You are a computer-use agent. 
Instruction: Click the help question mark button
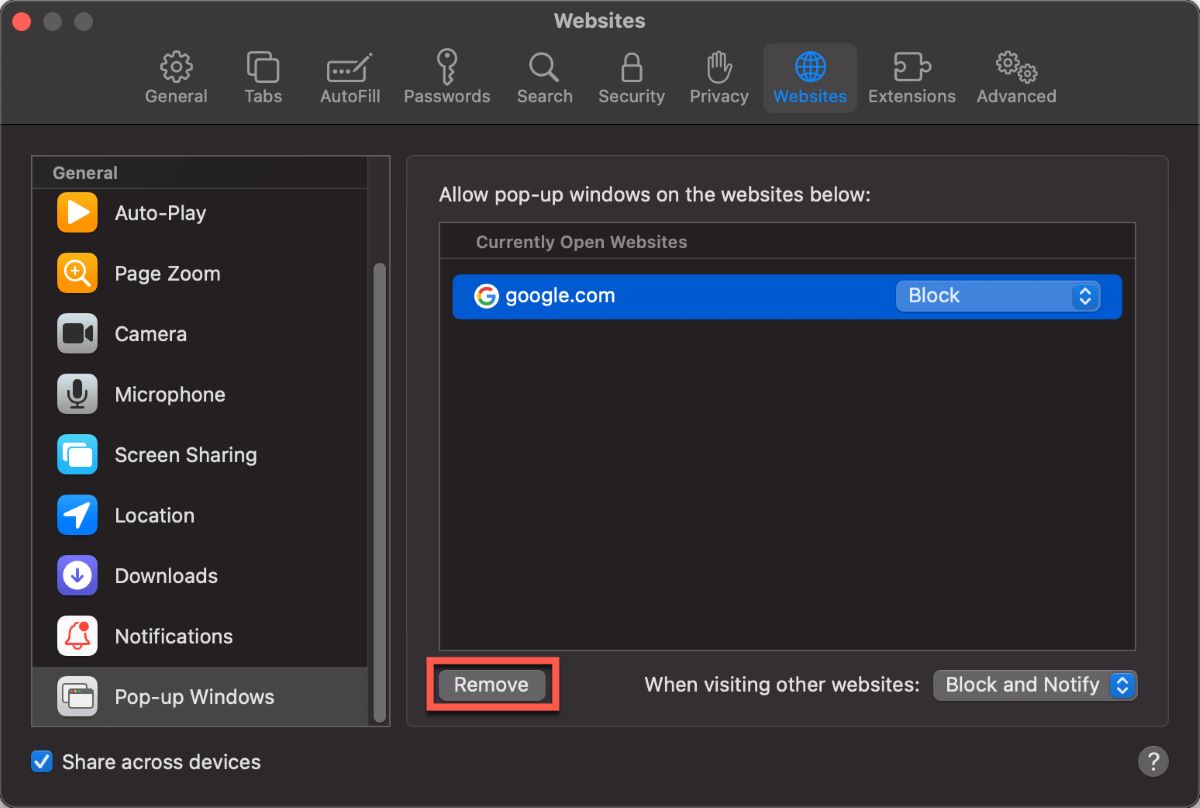click(1153, 761)
